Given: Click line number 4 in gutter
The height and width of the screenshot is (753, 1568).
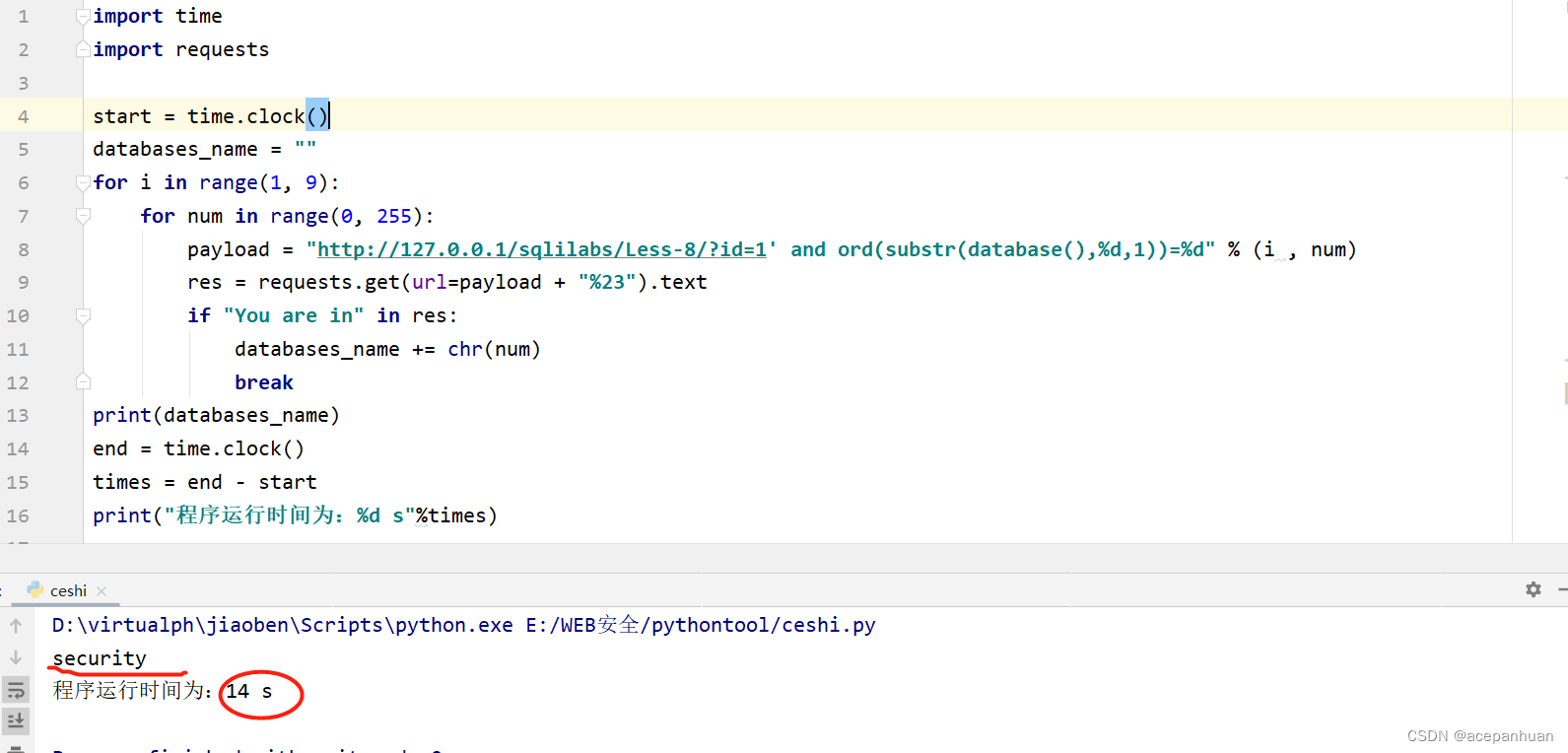Looking at the screenshot, I should pyautogui.click(x=23, y=116).
